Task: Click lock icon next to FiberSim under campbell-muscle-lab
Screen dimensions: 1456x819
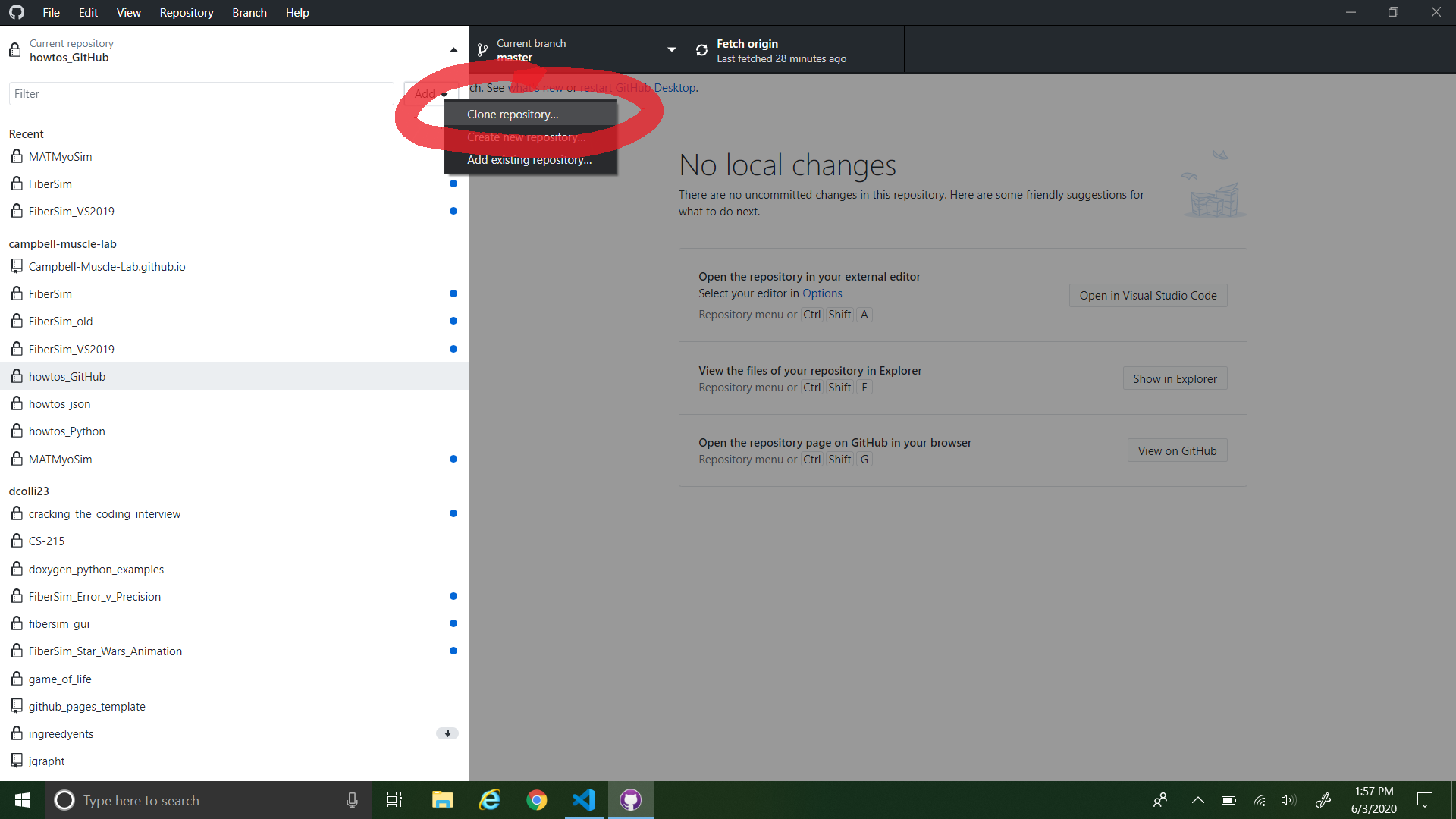Action: click(17, 293)
